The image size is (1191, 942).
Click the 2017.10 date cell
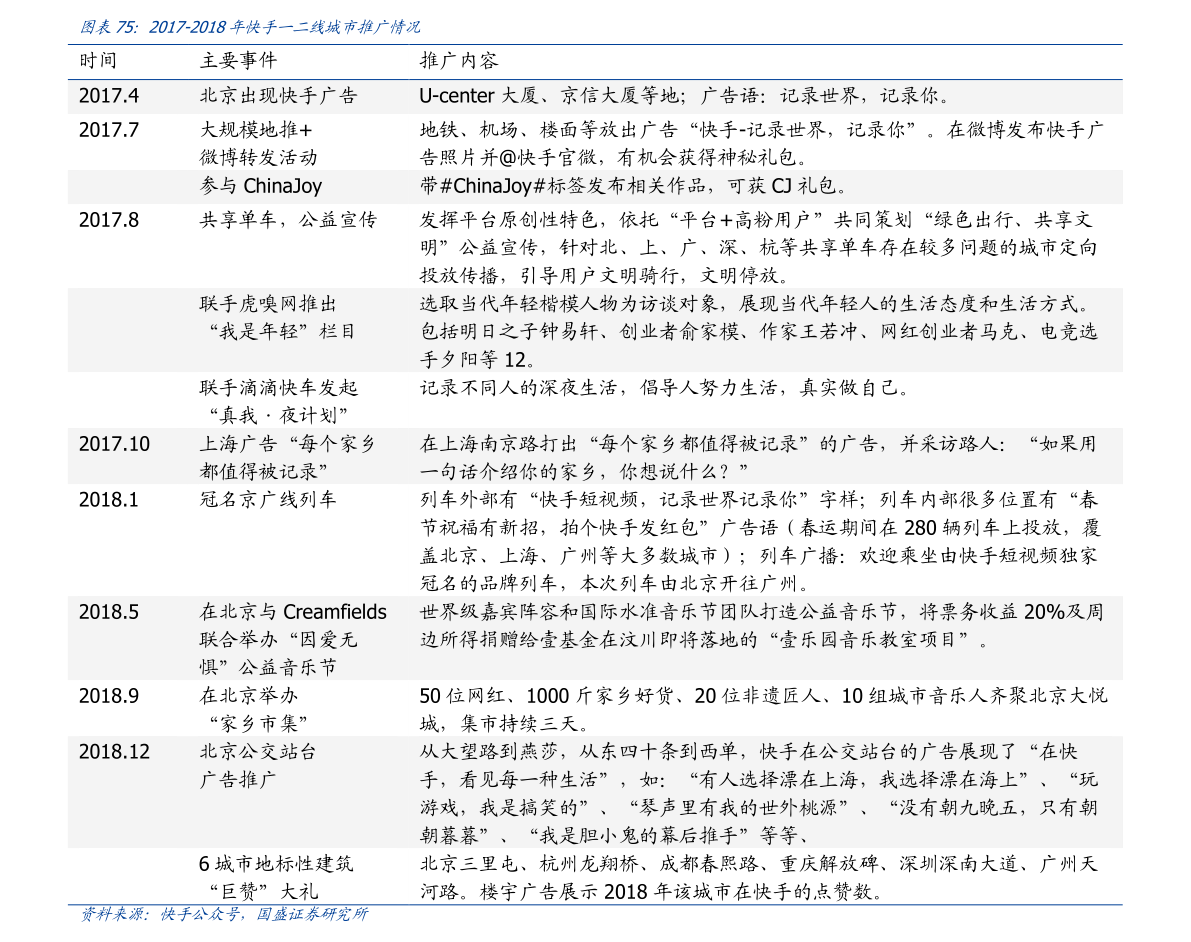(114, 444)
